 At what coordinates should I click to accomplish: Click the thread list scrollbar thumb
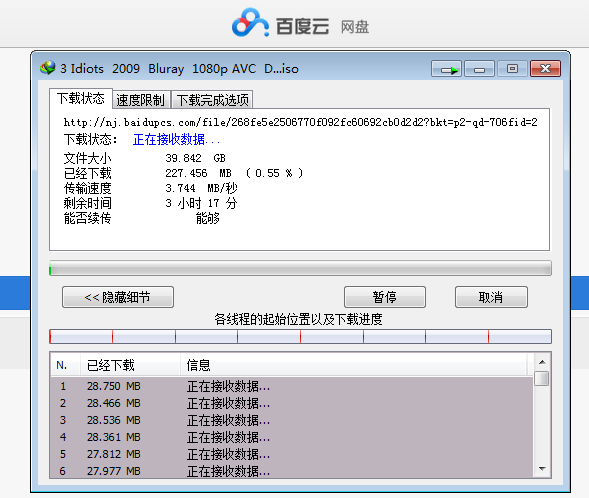point(542,378)
